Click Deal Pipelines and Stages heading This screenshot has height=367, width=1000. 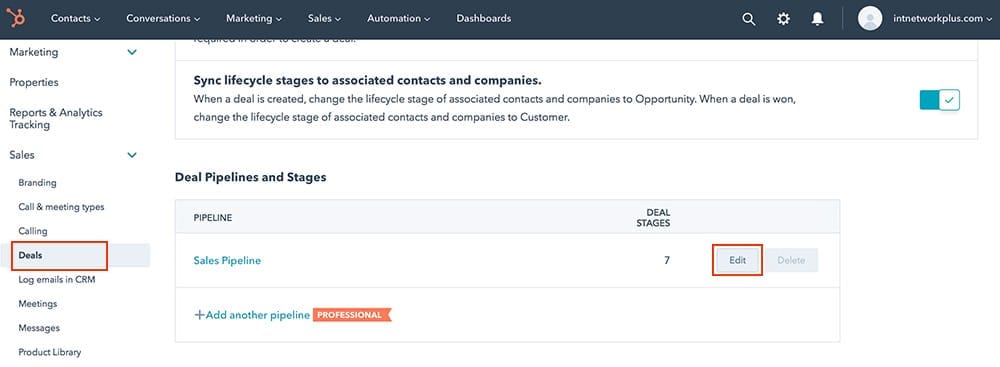coord(251,177)
